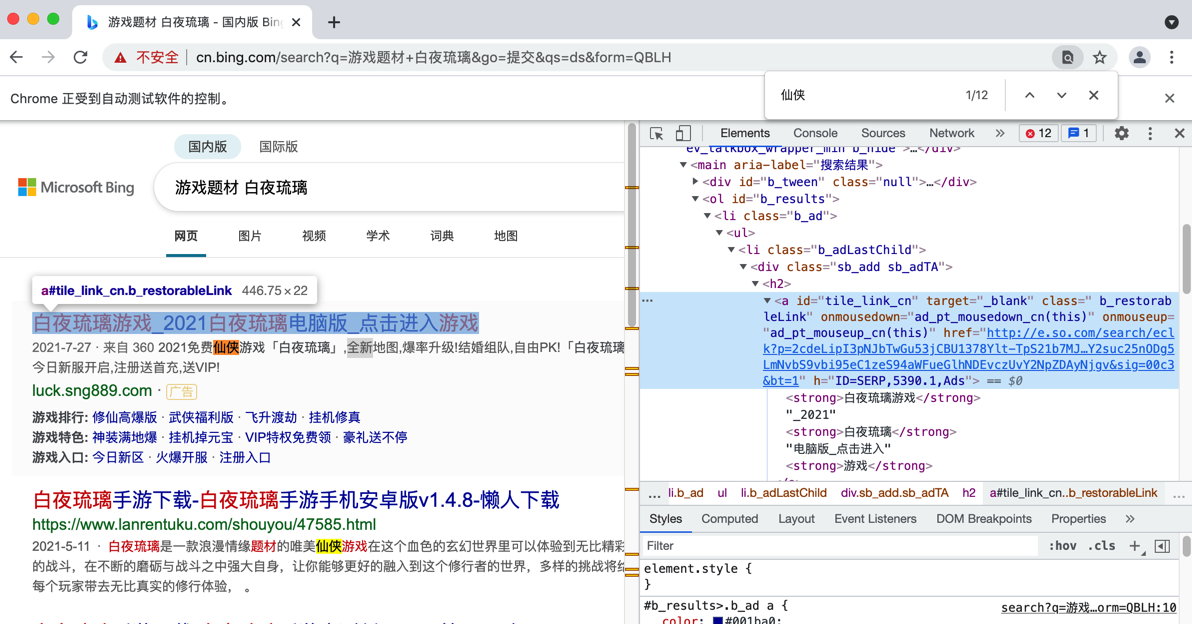Open DevTools settings gear
The height and width of the screenshot is (624, 1192).
coord(1121,133)
